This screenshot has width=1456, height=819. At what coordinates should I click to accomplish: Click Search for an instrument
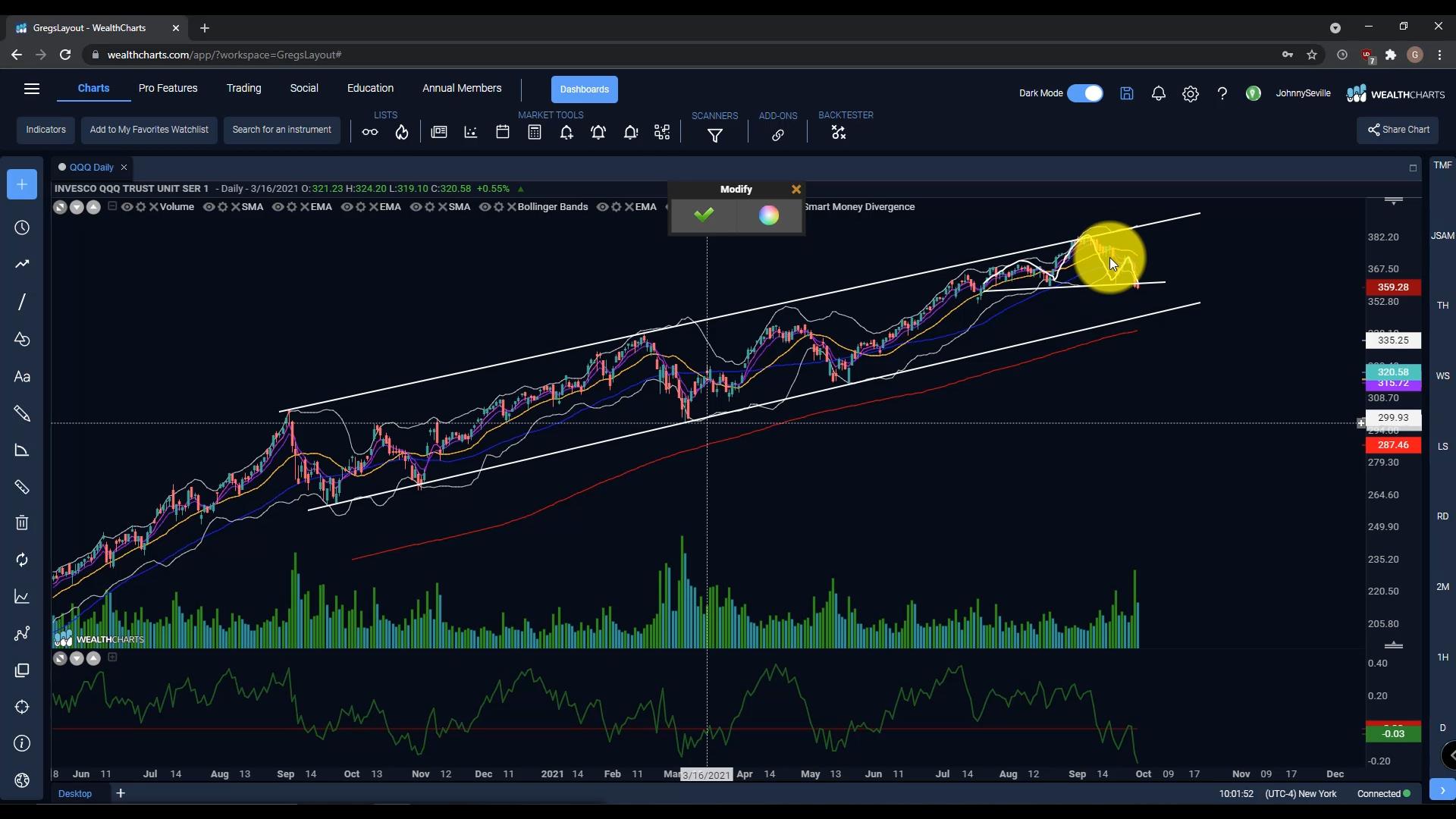[281, 130]
